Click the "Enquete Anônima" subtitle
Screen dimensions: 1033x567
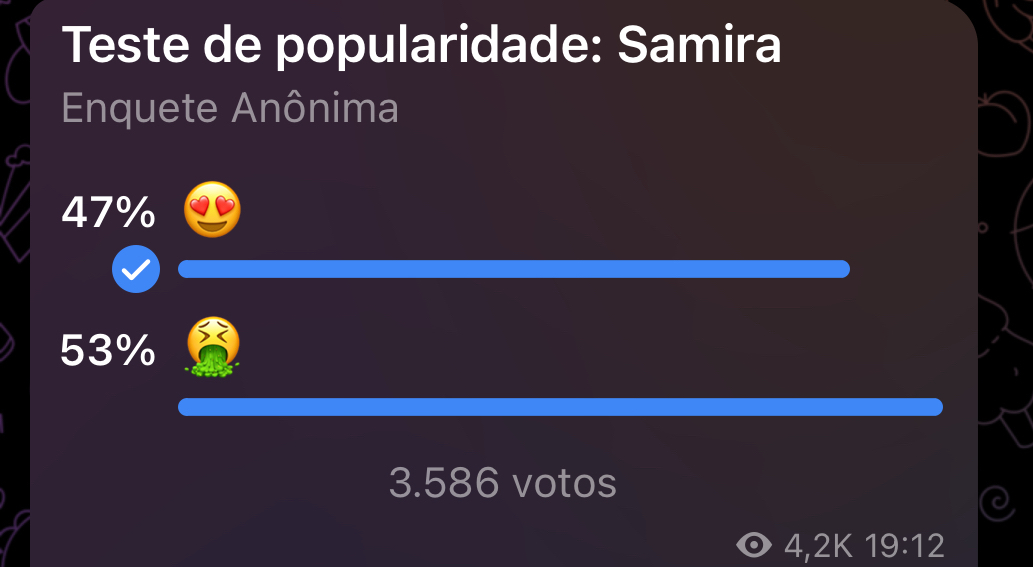click(x=230, y=108)
